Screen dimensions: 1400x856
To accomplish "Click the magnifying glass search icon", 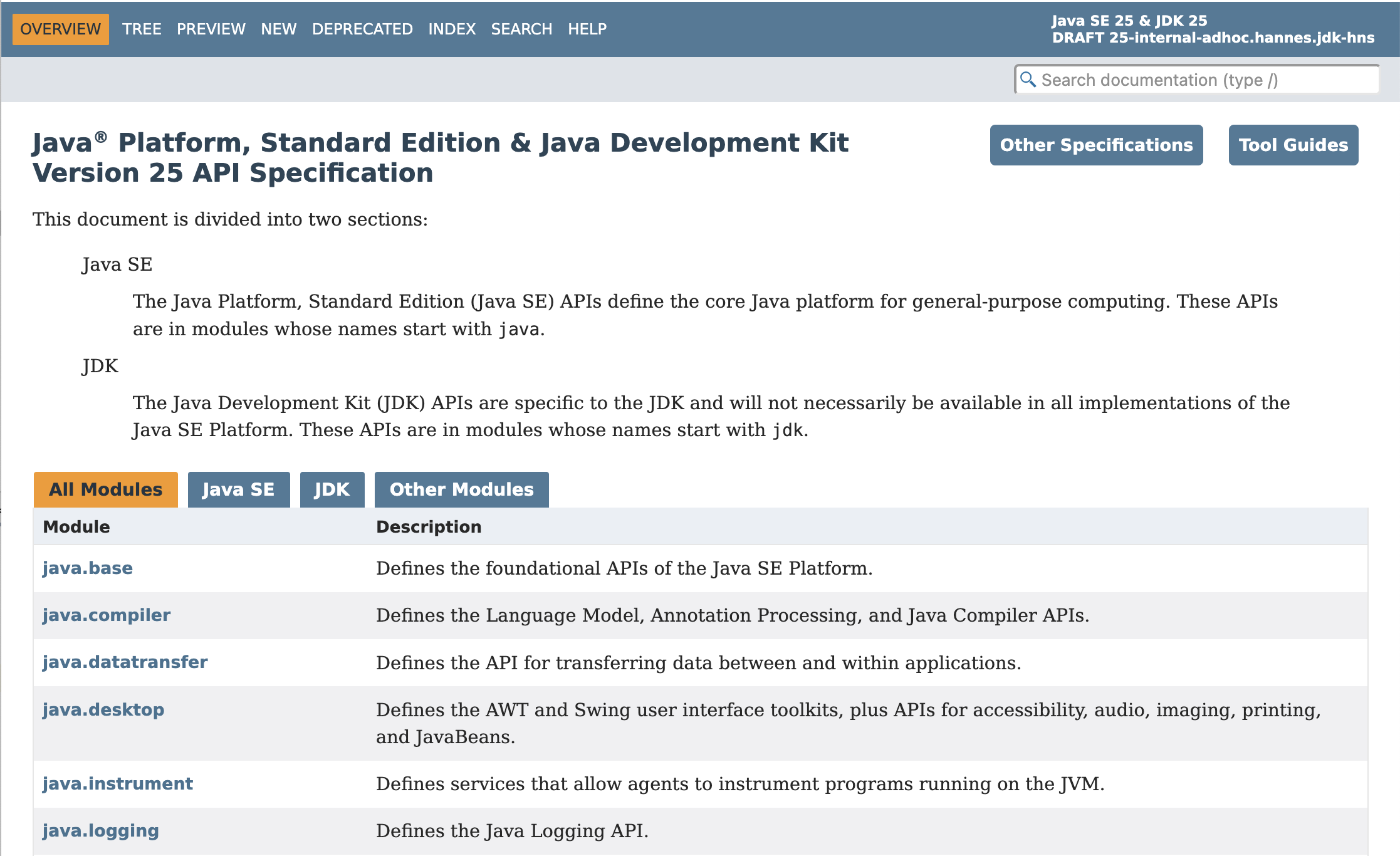I will click(x=1028, y=80).
